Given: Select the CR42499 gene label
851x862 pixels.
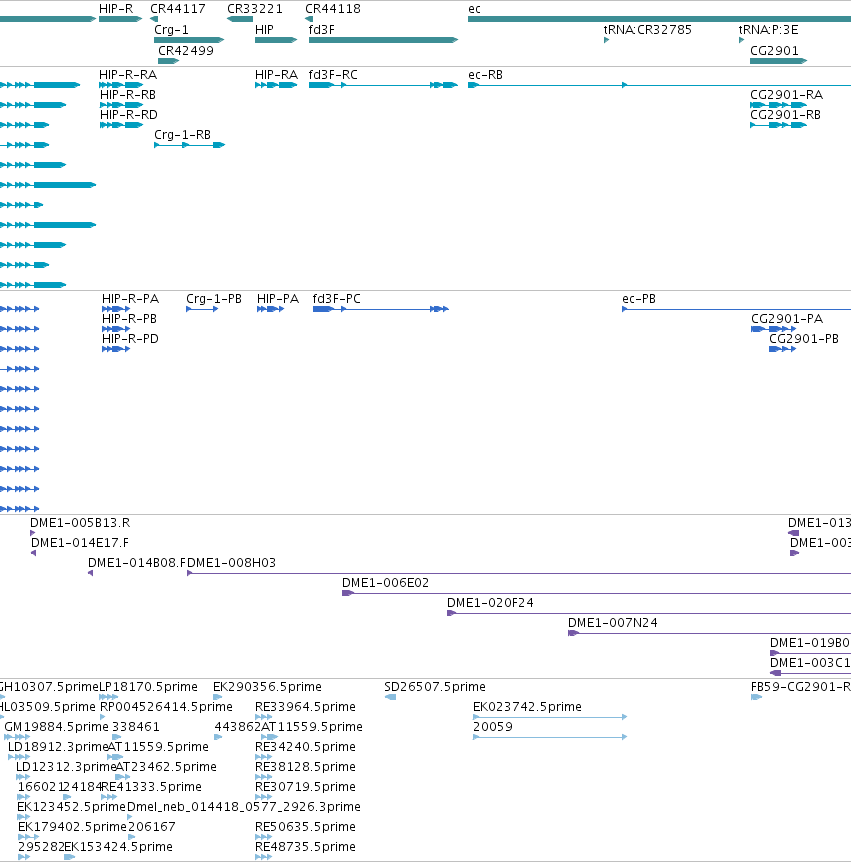Looking at the screenshot, I should click(186, 51).
